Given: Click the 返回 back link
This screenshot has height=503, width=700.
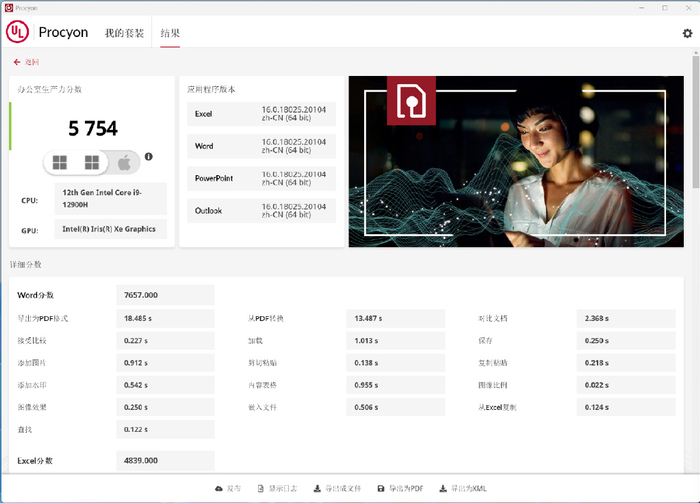Looking at the screenshot, I should click(32, 62).
